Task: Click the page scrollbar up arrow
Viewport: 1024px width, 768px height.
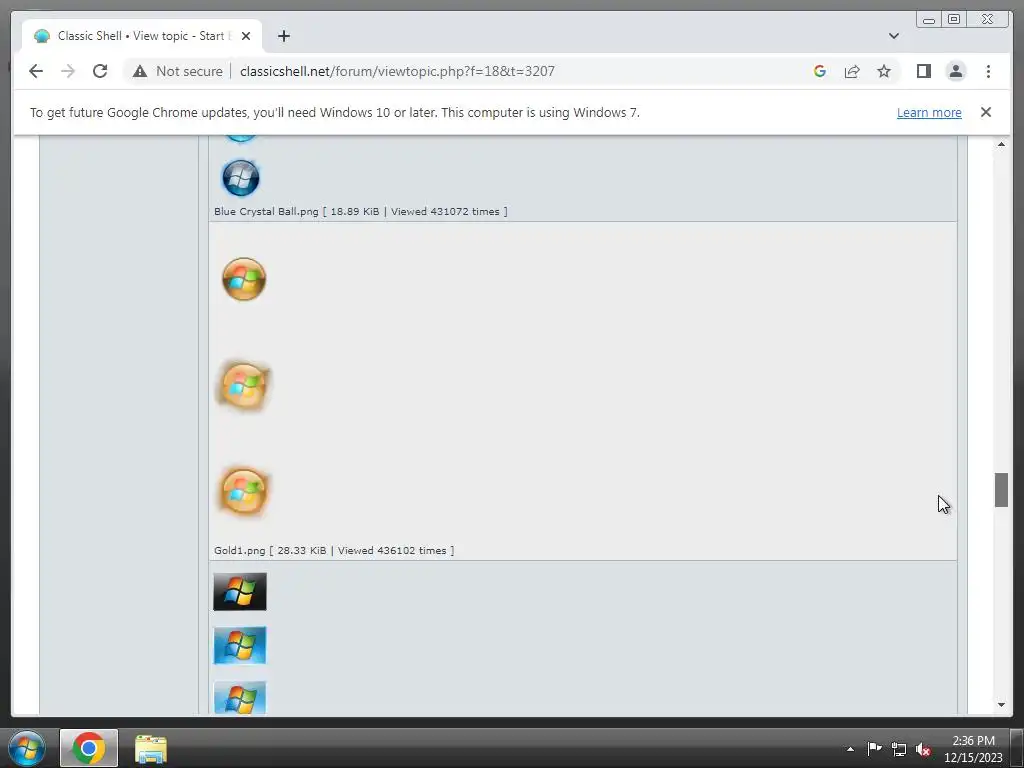Action: (1001, 144)
